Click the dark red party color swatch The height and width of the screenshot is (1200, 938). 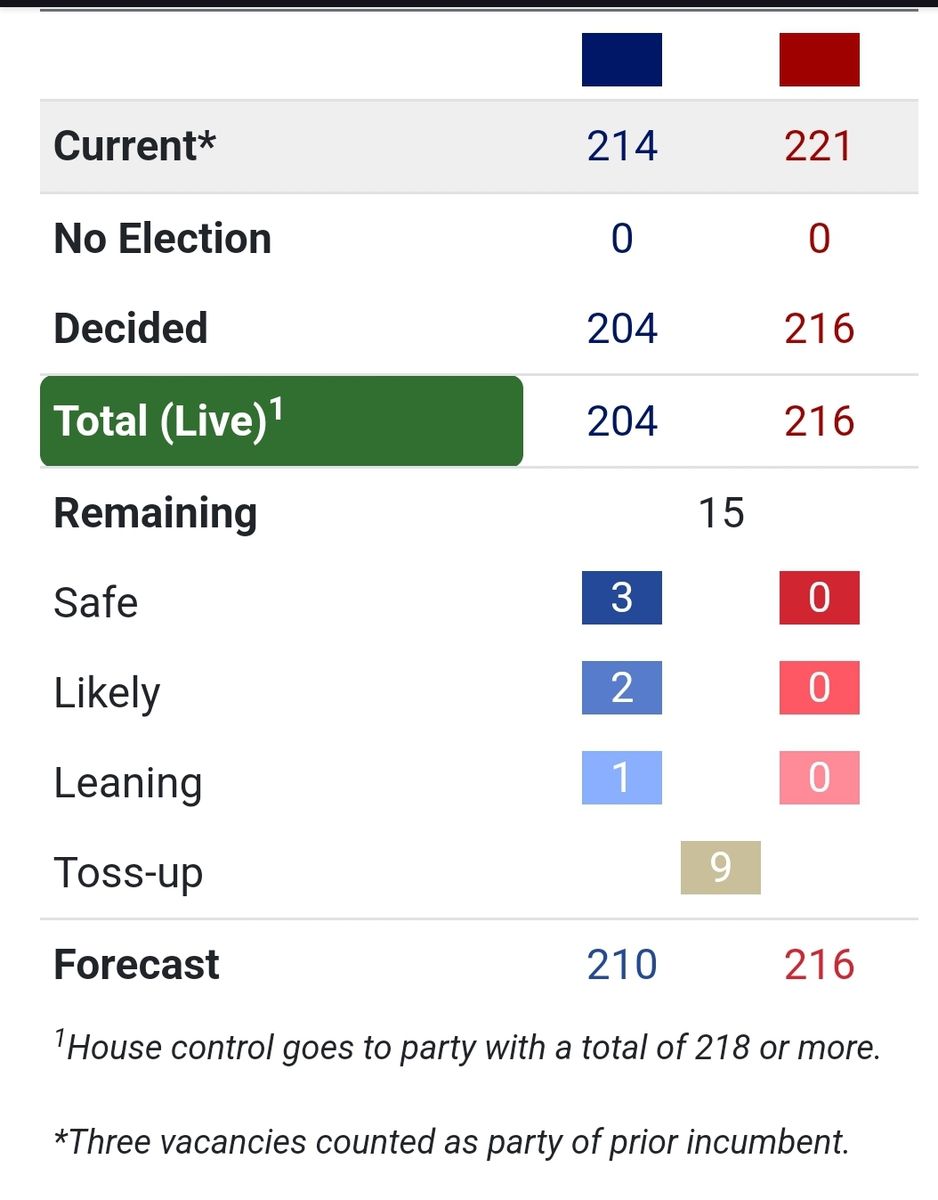[819, 60]
